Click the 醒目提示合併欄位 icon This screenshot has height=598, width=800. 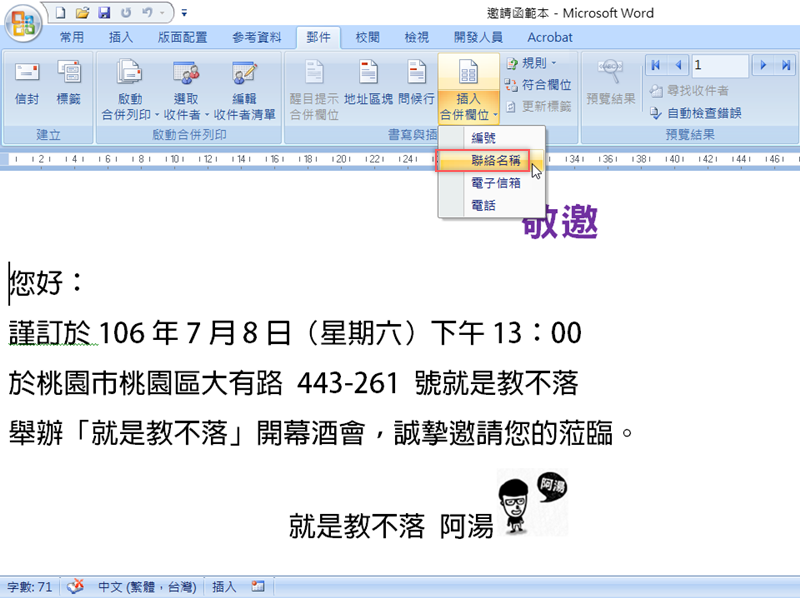[x=314, y=90]
